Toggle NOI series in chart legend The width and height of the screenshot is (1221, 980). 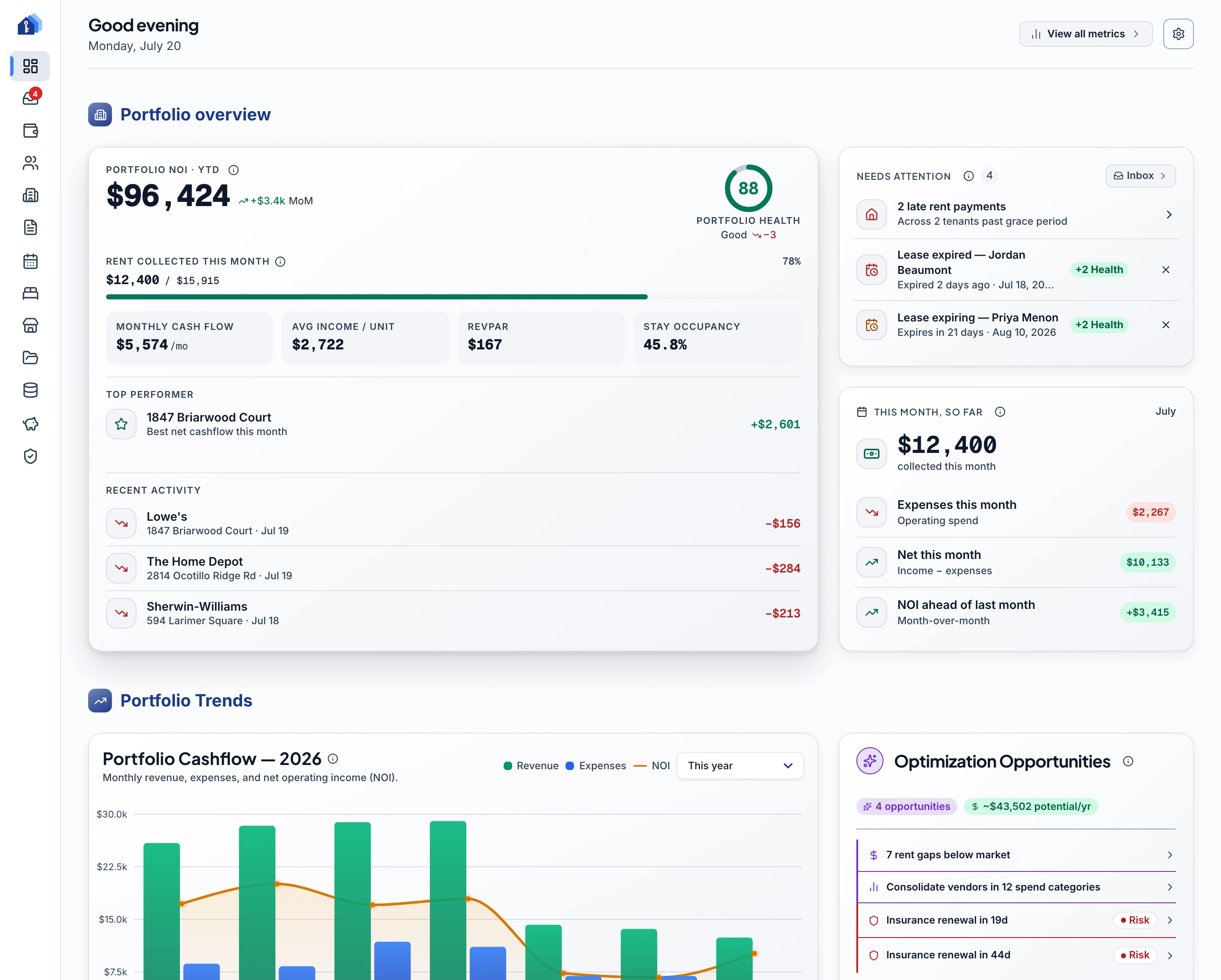651,766
